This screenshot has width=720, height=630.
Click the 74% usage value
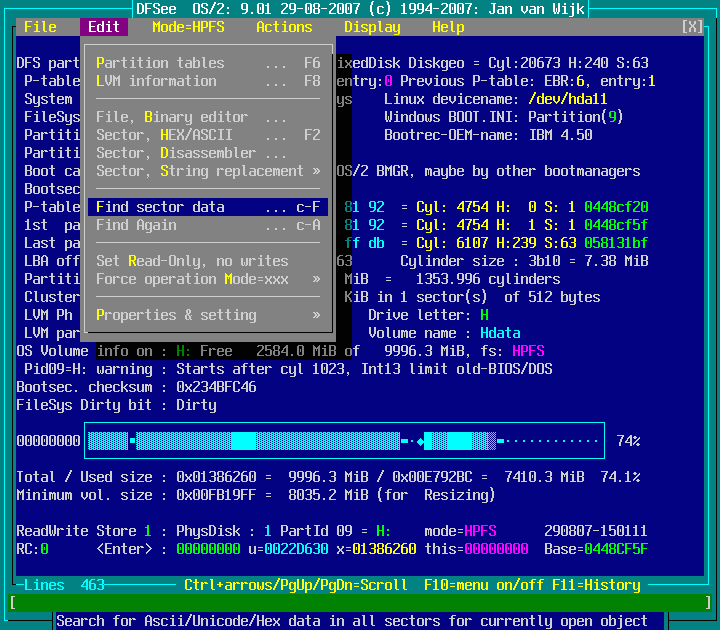click(x=628, y=441)
